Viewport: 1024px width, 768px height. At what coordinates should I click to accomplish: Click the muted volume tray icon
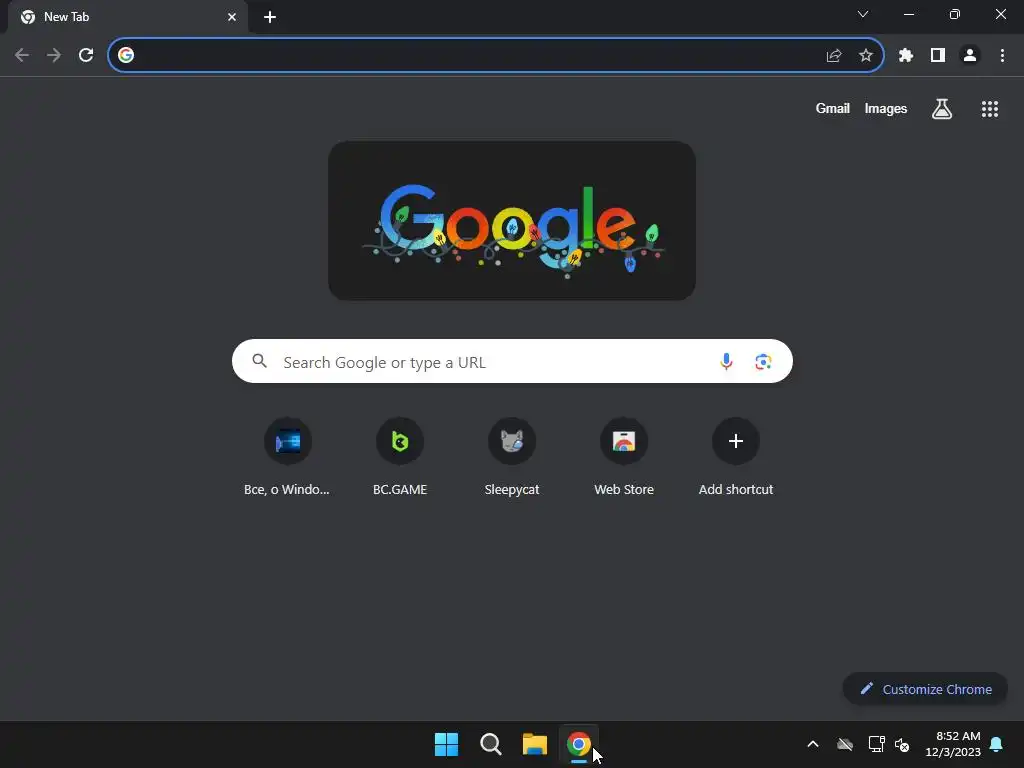(903, 744)
